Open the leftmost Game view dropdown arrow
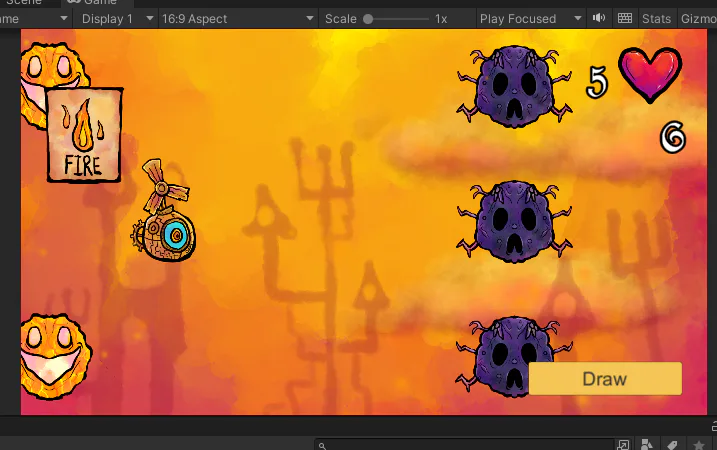The height and width of the screenshot is (450, 717). [64, 19]
